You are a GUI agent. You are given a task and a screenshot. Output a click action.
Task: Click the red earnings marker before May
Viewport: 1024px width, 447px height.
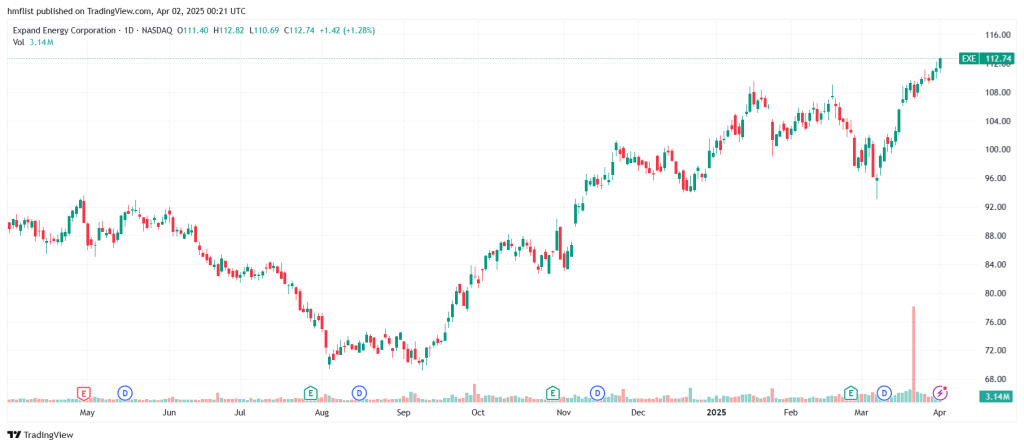[84, 392]
